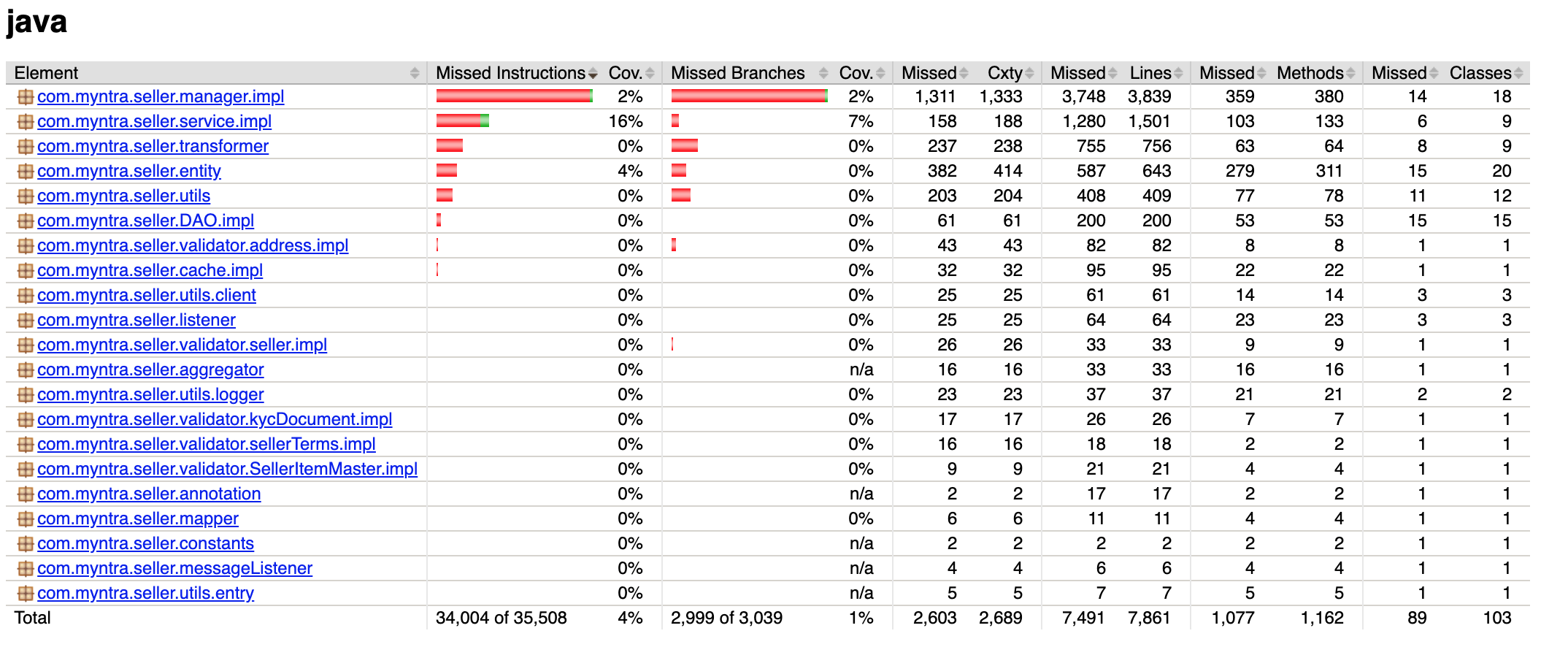Sort by Cxty column header

coord(1004,73)
